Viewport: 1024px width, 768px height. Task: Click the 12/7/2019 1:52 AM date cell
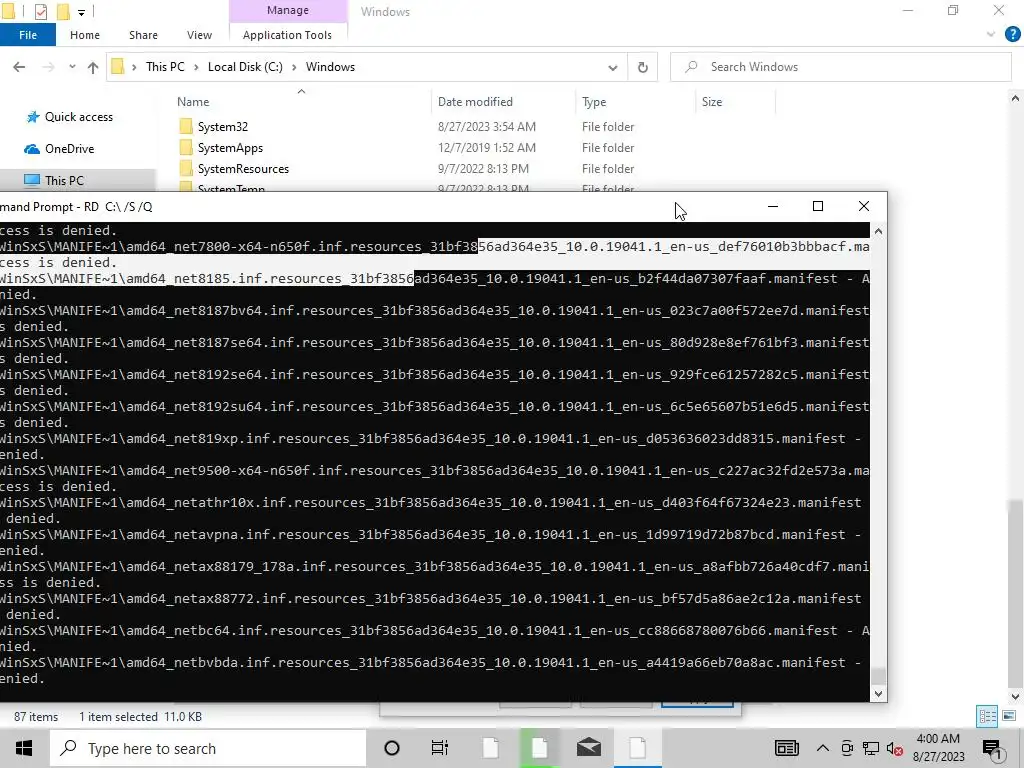click(487, 148)
